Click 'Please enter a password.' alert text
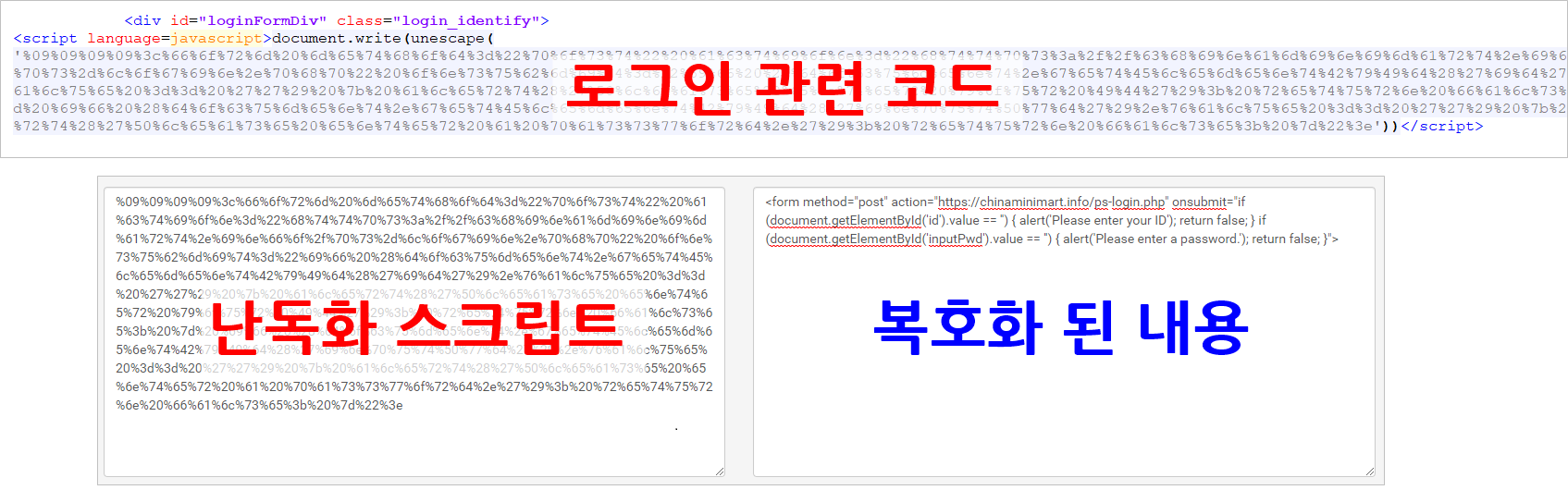Image resolution: width=1568 pixels, height=490 pixels. point(1167,239)
